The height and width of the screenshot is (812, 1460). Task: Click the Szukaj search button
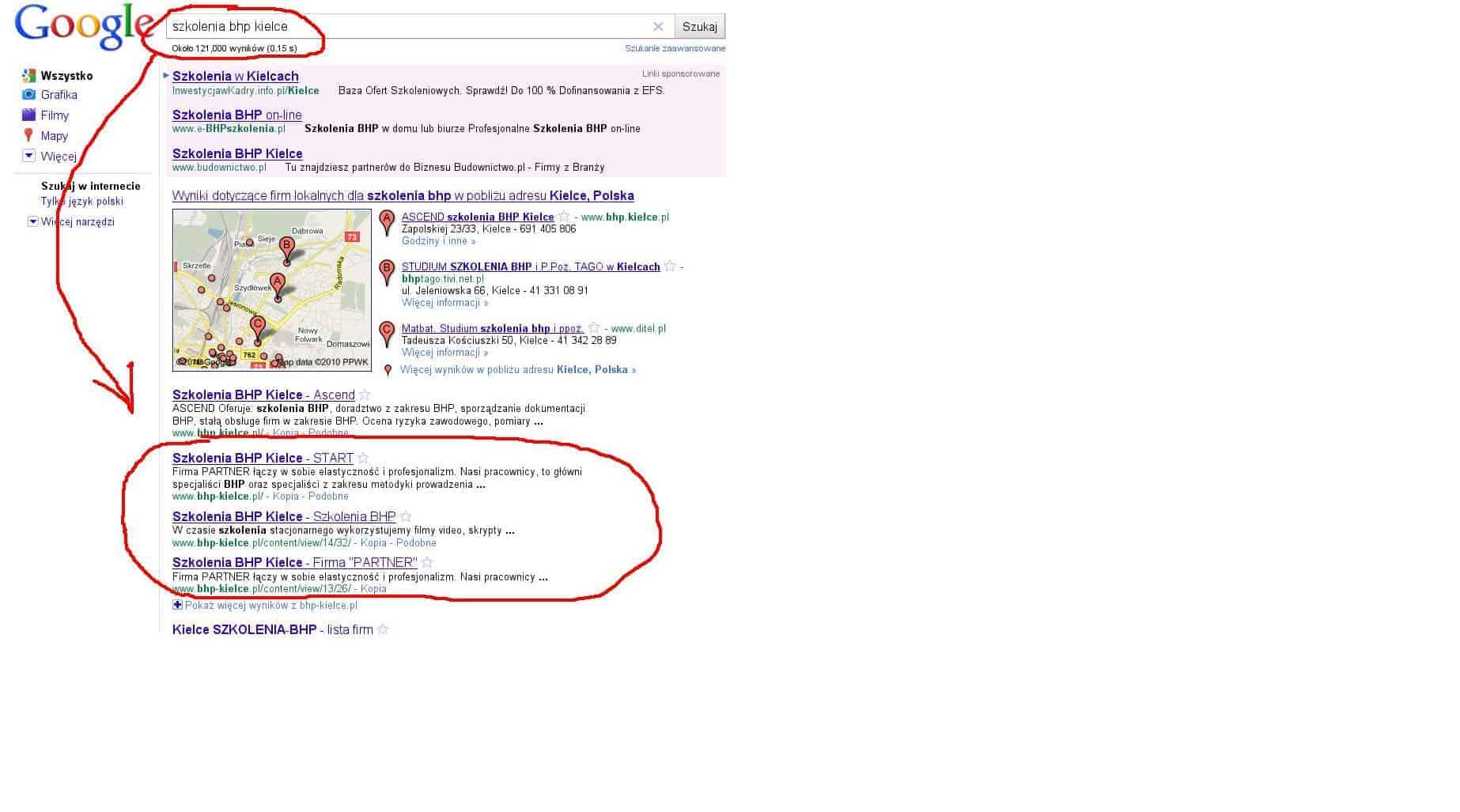(x=700, y=26)
